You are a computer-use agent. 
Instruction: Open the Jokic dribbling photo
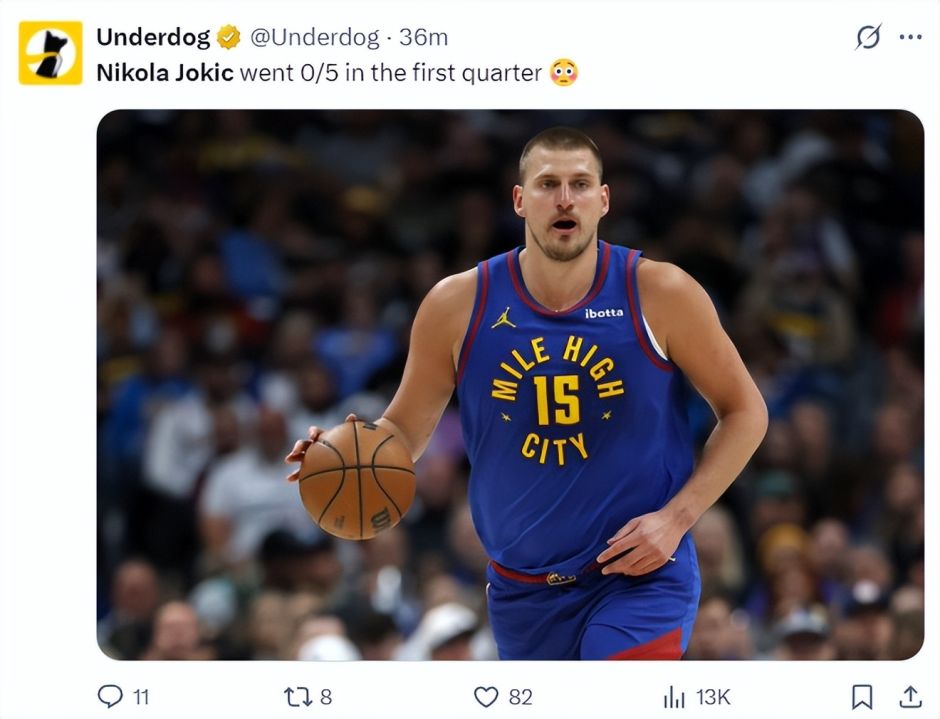[x=510, y=385]
